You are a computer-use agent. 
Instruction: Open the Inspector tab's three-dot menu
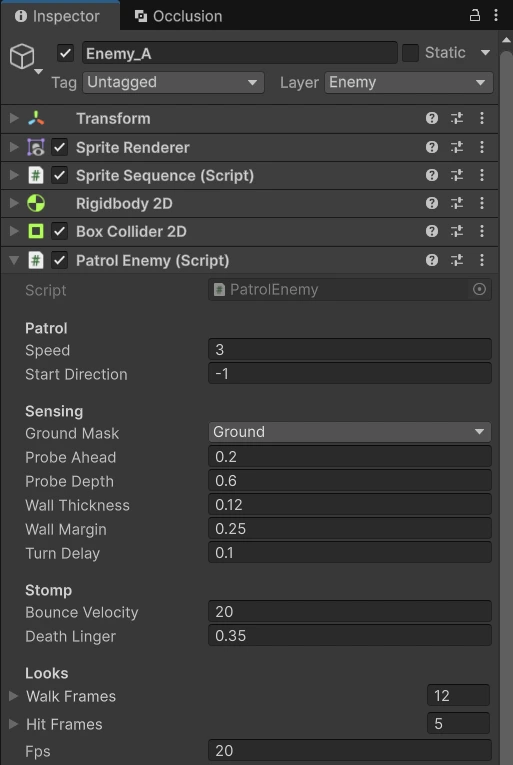pyautogui.click(x=495, y=16)
